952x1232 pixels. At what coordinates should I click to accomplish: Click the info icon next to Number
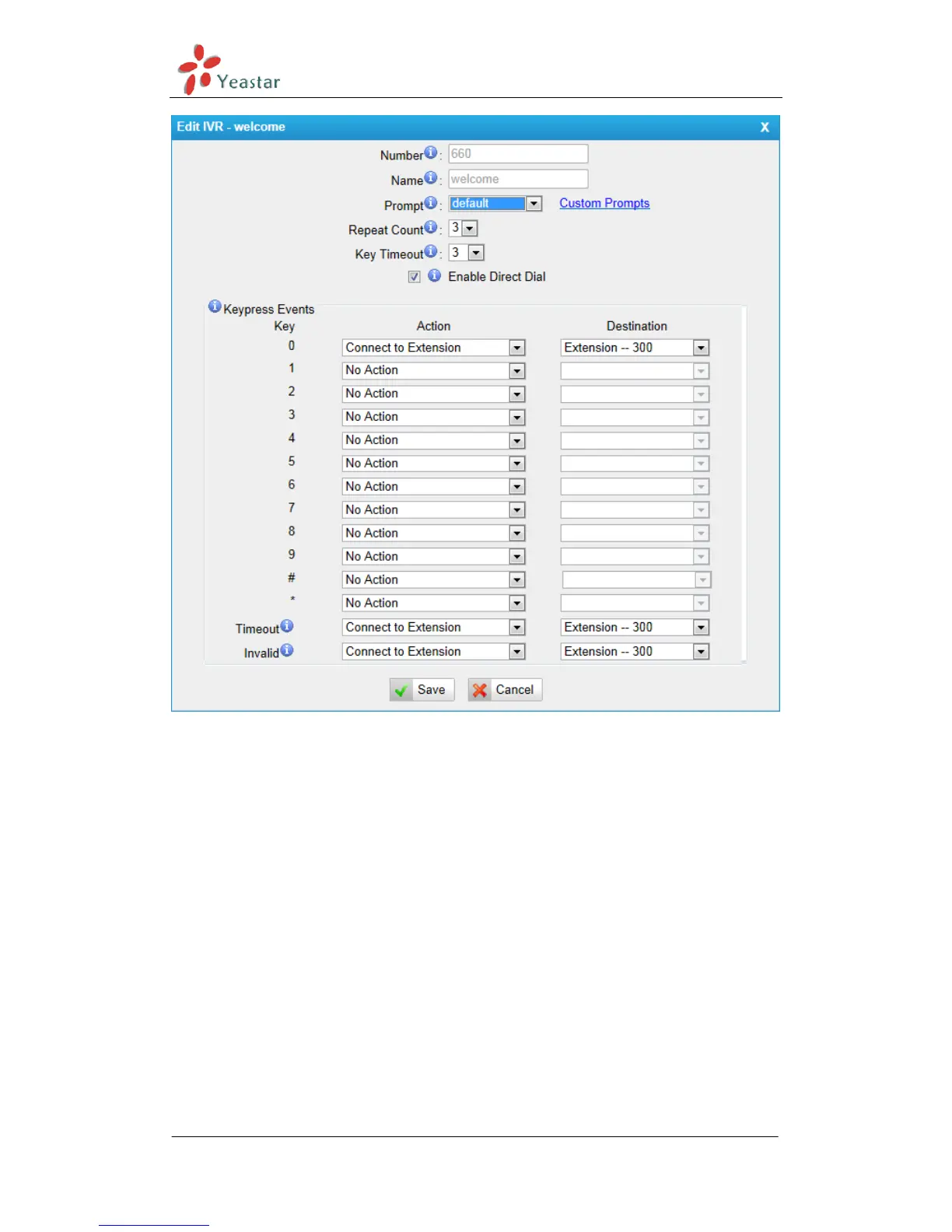(x=430, y=152)
